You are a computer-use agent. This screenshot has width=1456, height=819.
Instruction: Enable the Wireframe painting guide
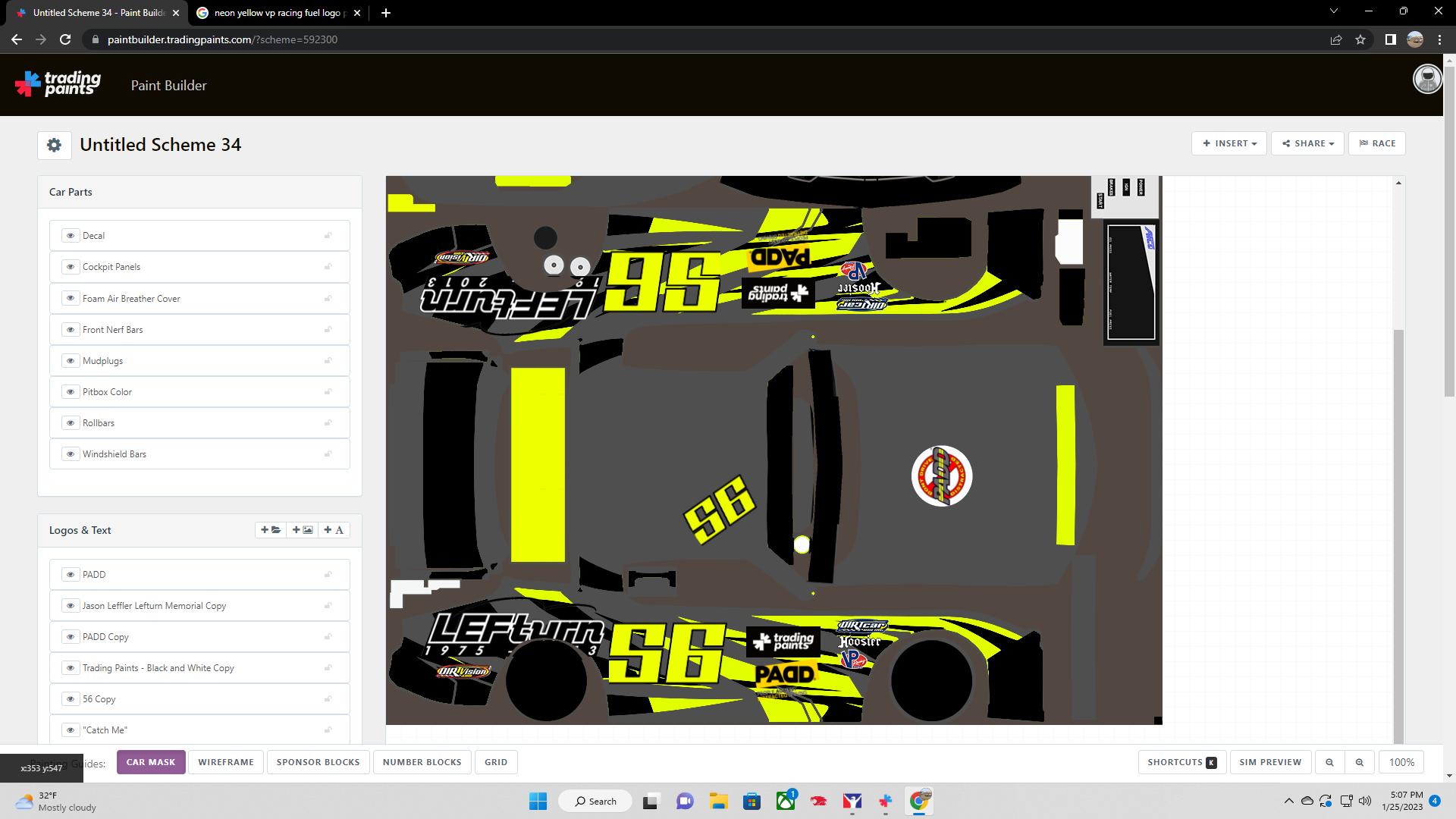tap(226, 763)
